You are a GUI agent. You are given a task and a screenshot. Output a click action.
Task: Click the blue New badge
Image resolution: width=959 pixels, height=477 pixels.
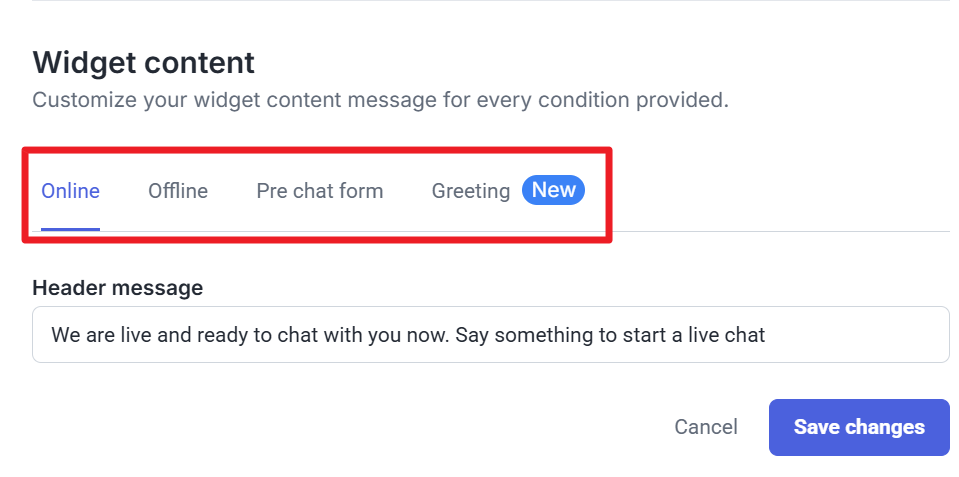pyautogui.click(x=553, y=190)
